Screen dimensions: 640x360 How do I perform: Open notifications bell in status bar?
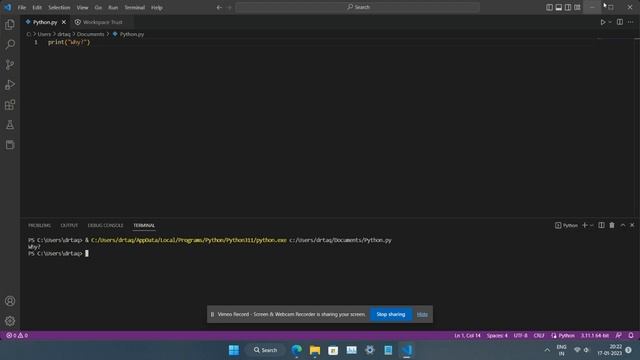(631, 336)
